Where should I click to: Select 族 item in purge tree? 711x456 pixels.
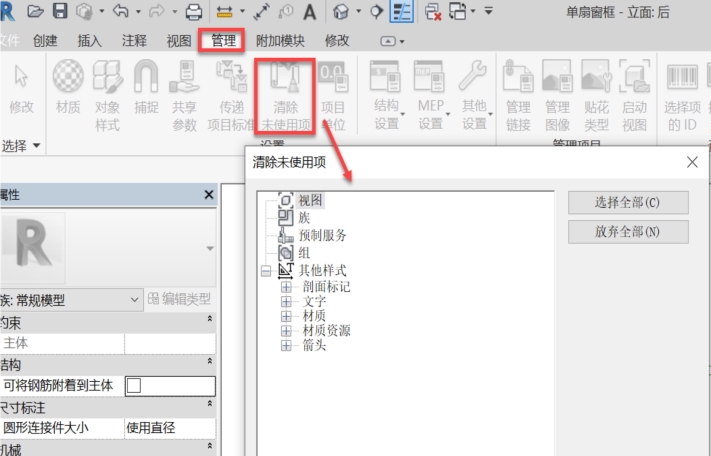(304, 218)
